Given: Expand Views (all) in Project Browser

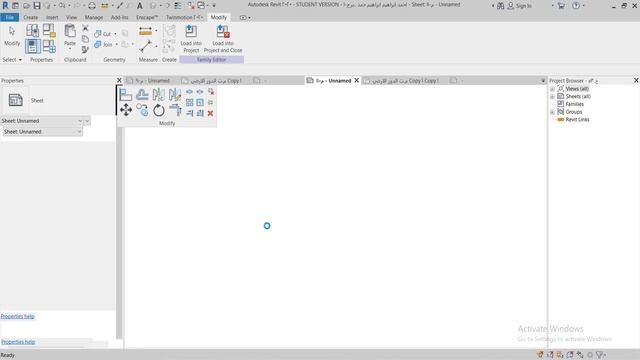Looking at the screenshot, I should tap(552, 89).
